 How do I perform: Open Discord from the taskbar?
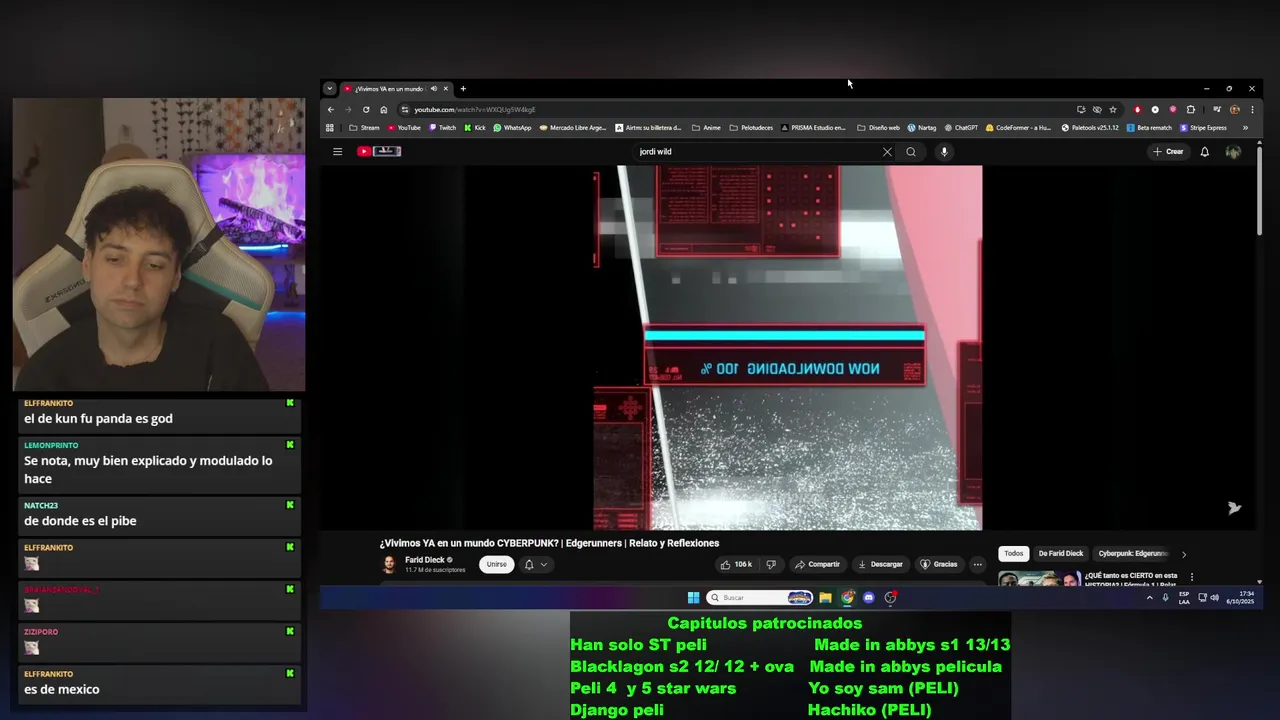tap(869, 598)
